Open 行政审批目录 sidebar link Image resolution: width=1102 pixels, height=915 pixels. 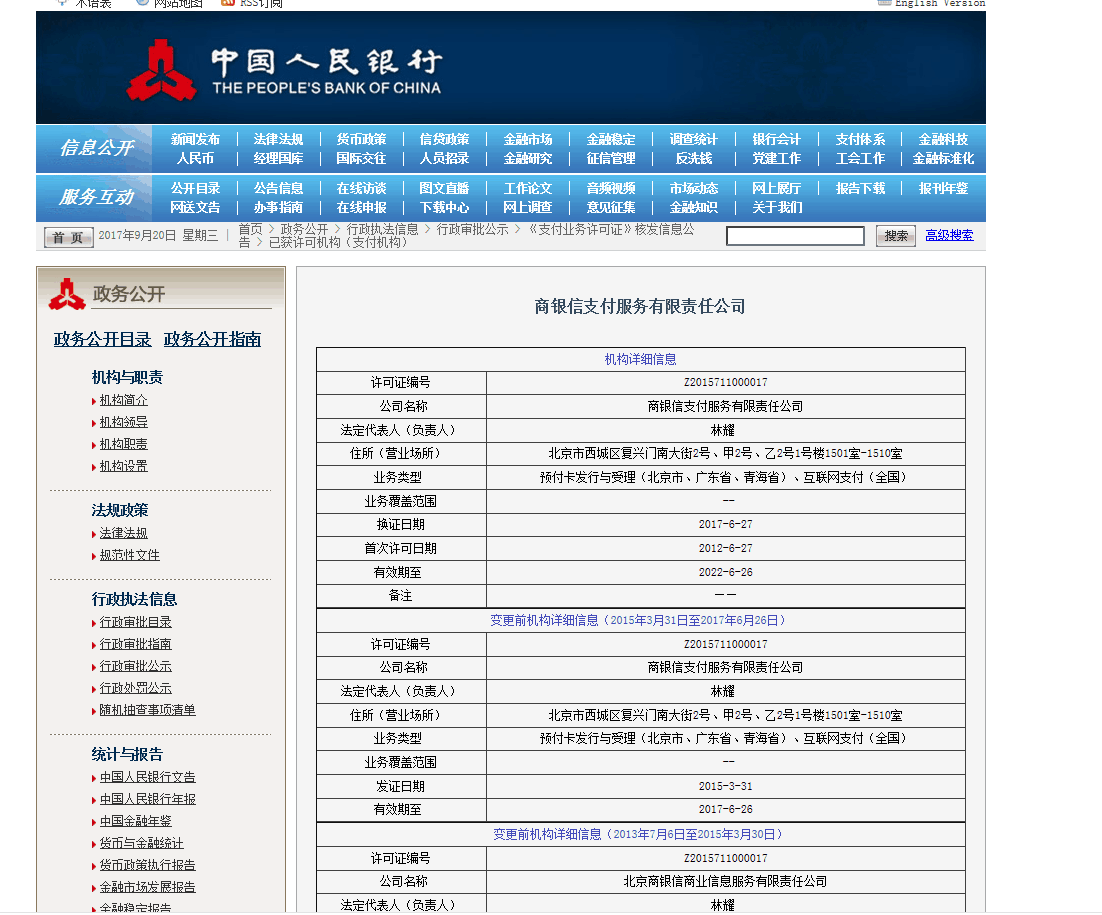tap(136, 623)
